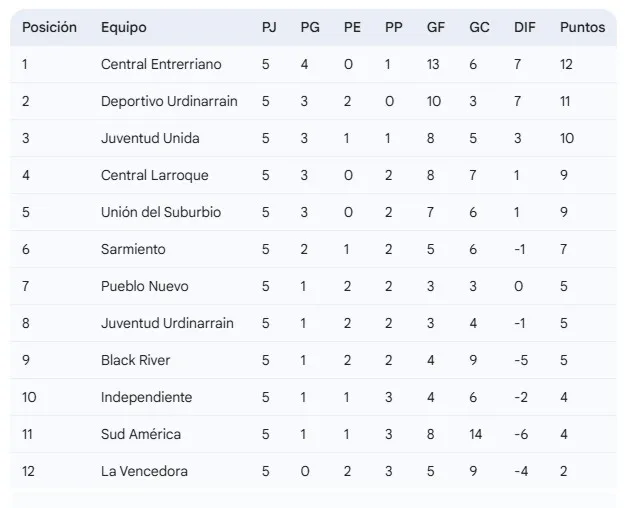Click Juventud Unida in the table
The width and height of the screenshot is (625, 508).
click(149, 139)
